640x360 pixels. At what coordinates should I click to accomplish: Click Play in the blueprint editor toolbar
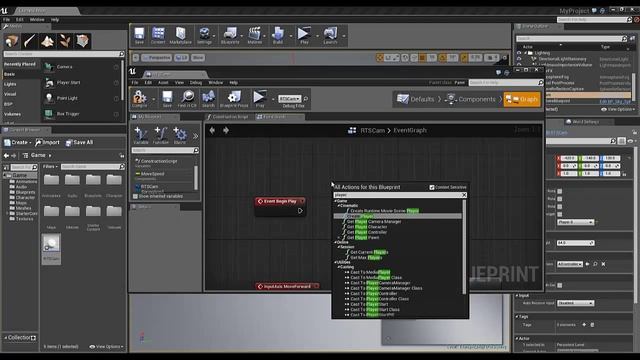pos(259,99)
